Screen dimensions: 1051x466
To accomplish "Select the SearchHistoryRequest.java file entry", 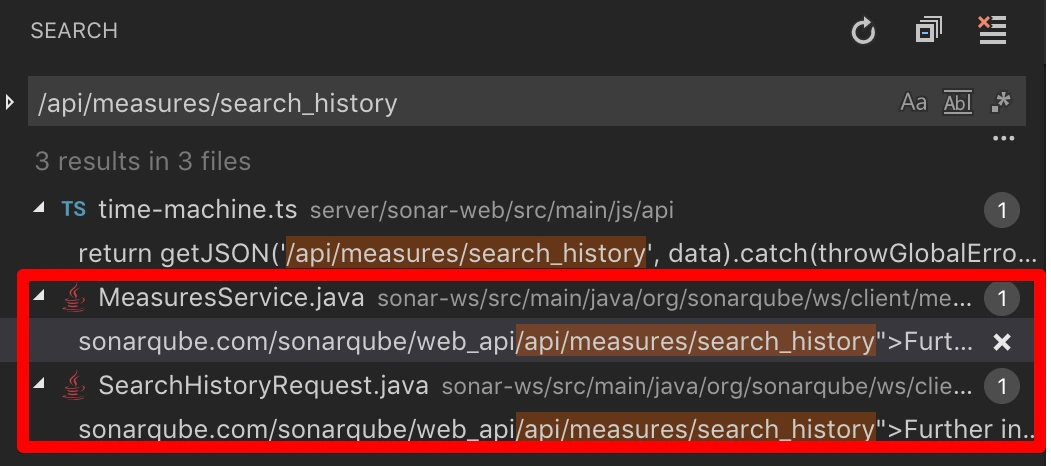I will pyautogui.click(x=263, y=386).
